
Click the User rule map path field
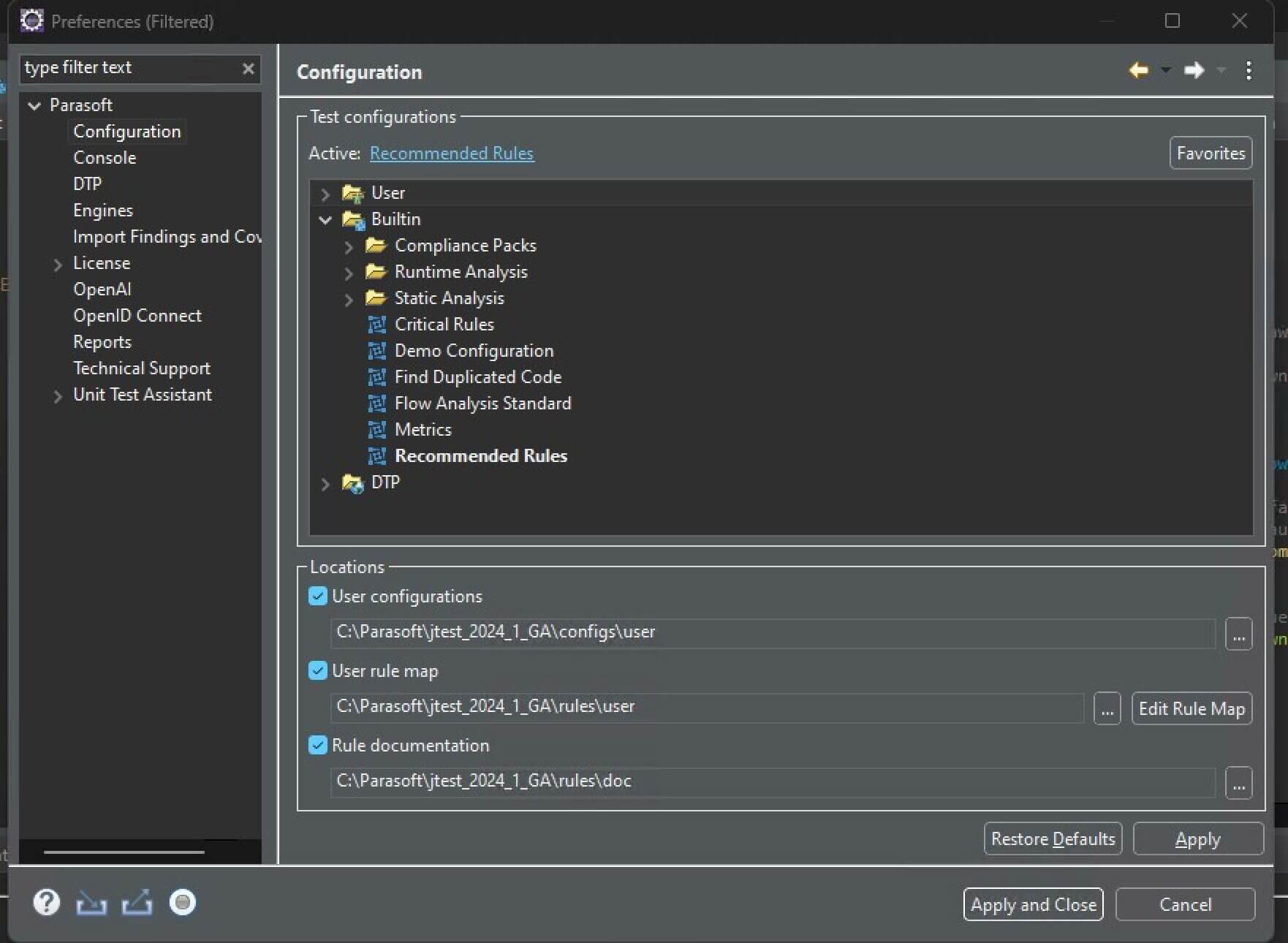click(x=707, y=707)
